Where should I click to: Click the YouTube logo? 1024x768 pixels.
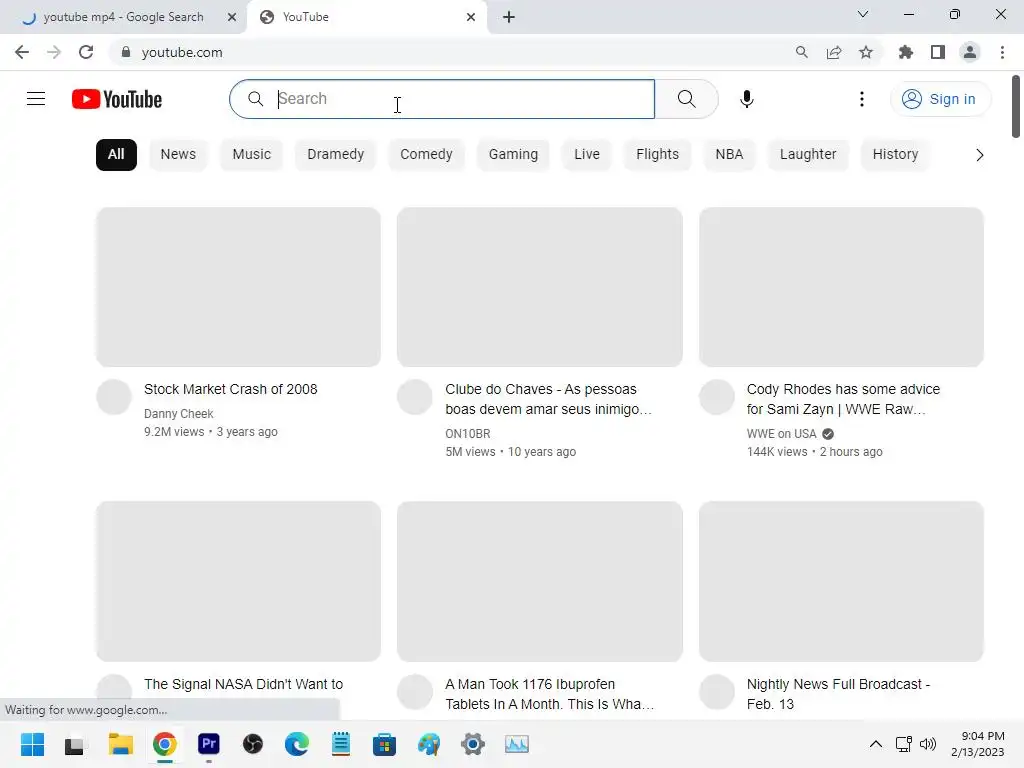117,99
